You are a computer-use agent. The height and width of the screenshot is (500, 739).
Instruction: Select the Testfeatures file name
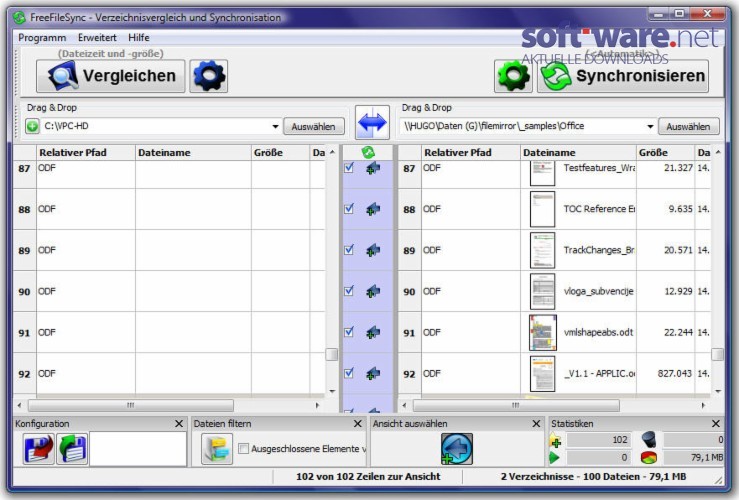[599, 168]
